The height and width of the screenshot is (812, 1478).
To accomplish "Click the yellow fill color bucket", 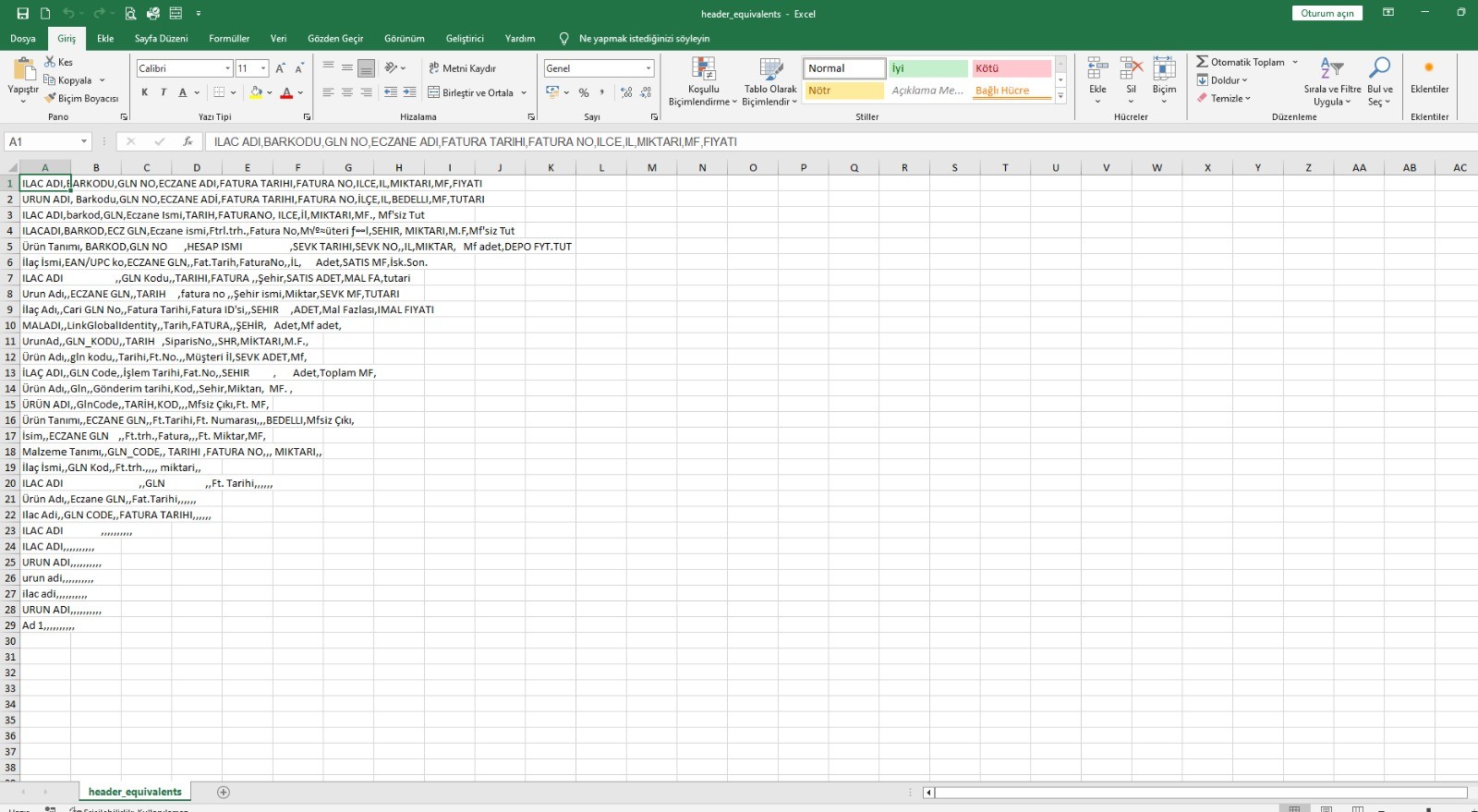I will pyautogui.click(x=256, y=92).
